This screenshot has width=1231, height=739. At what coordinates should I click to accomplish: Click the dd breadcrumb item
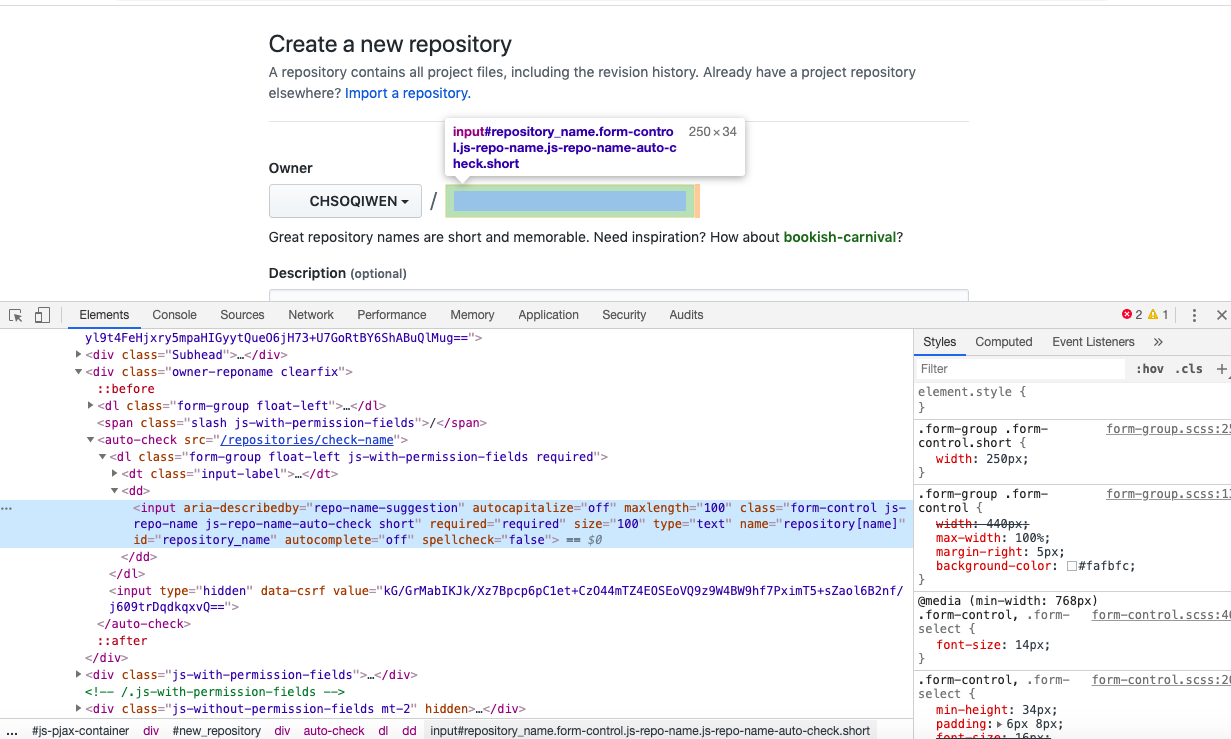pyautogui.click(x=409, y=731)
